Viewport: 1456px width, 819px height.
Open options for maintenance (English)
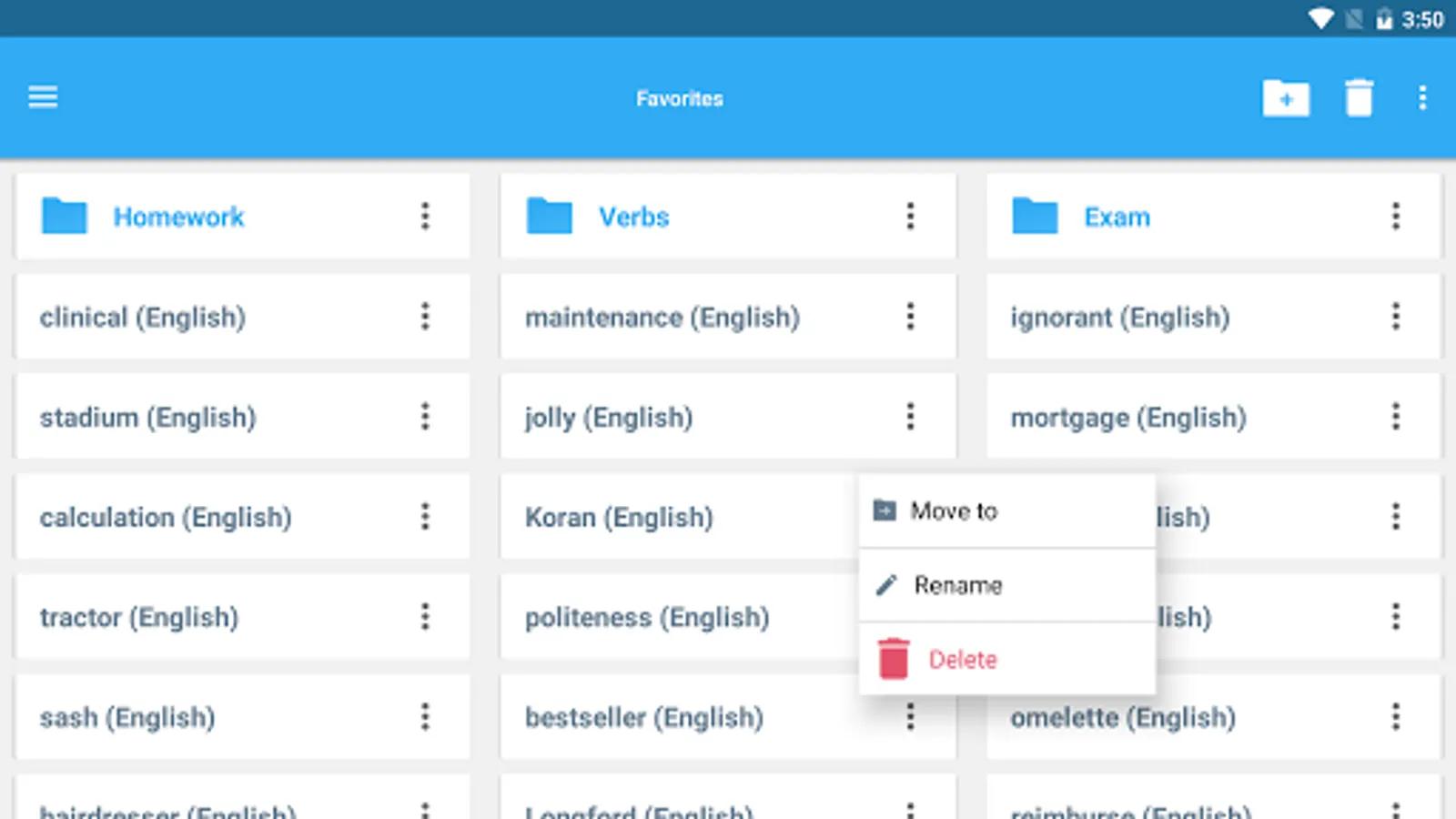[x=910, y=317]
